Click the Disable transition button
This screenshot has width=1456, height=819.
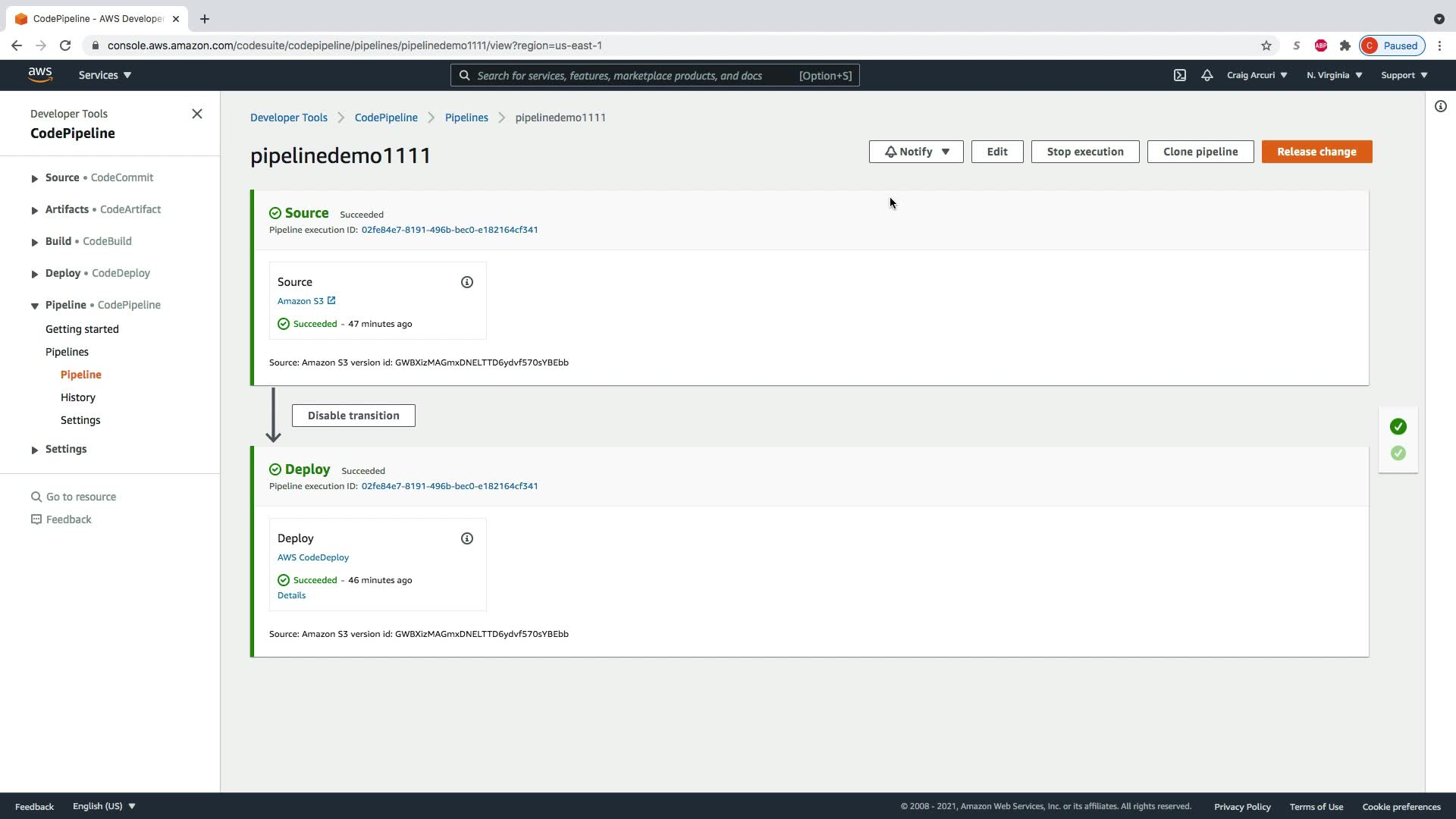point(353,416)
